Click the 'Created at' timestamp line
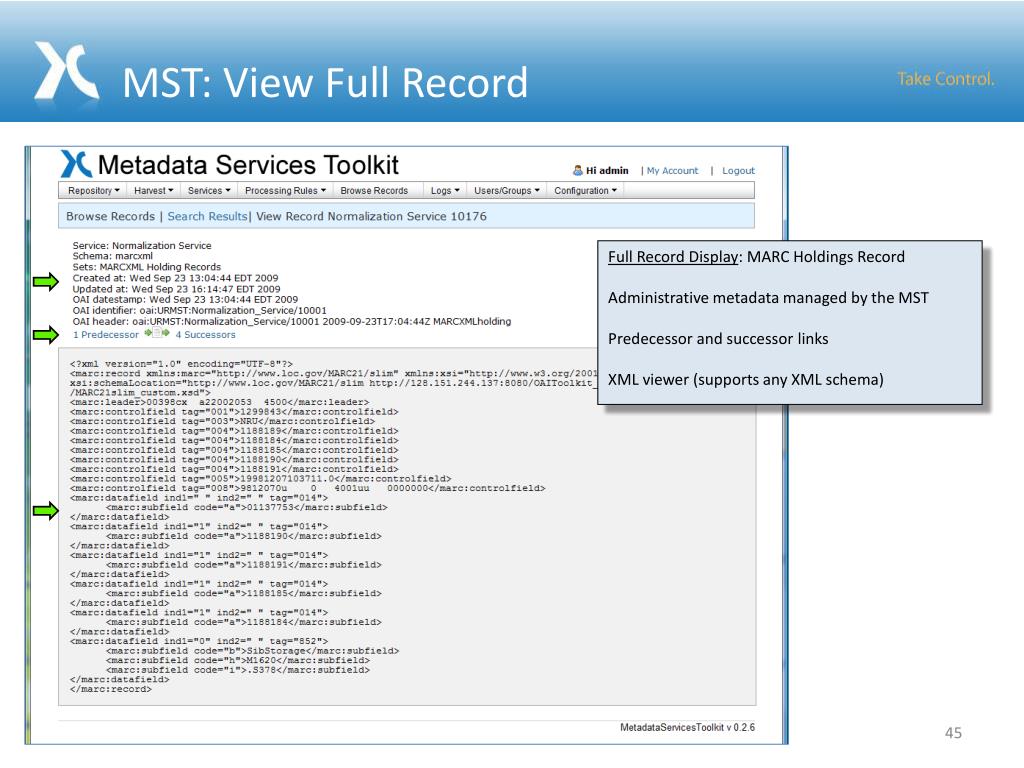This screenshot has width=1024, height=768. point(175,278)
